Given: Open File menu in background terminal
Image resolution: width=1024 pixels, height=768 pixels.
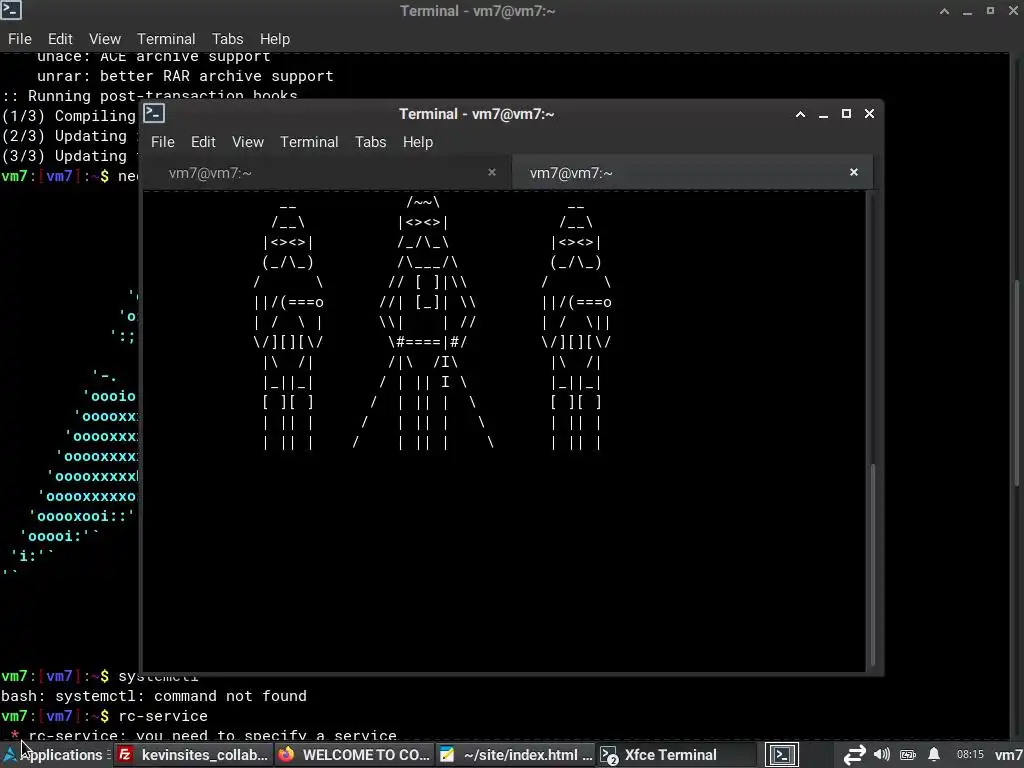Looking at the screenshot, I should click(x=20, y=39).
